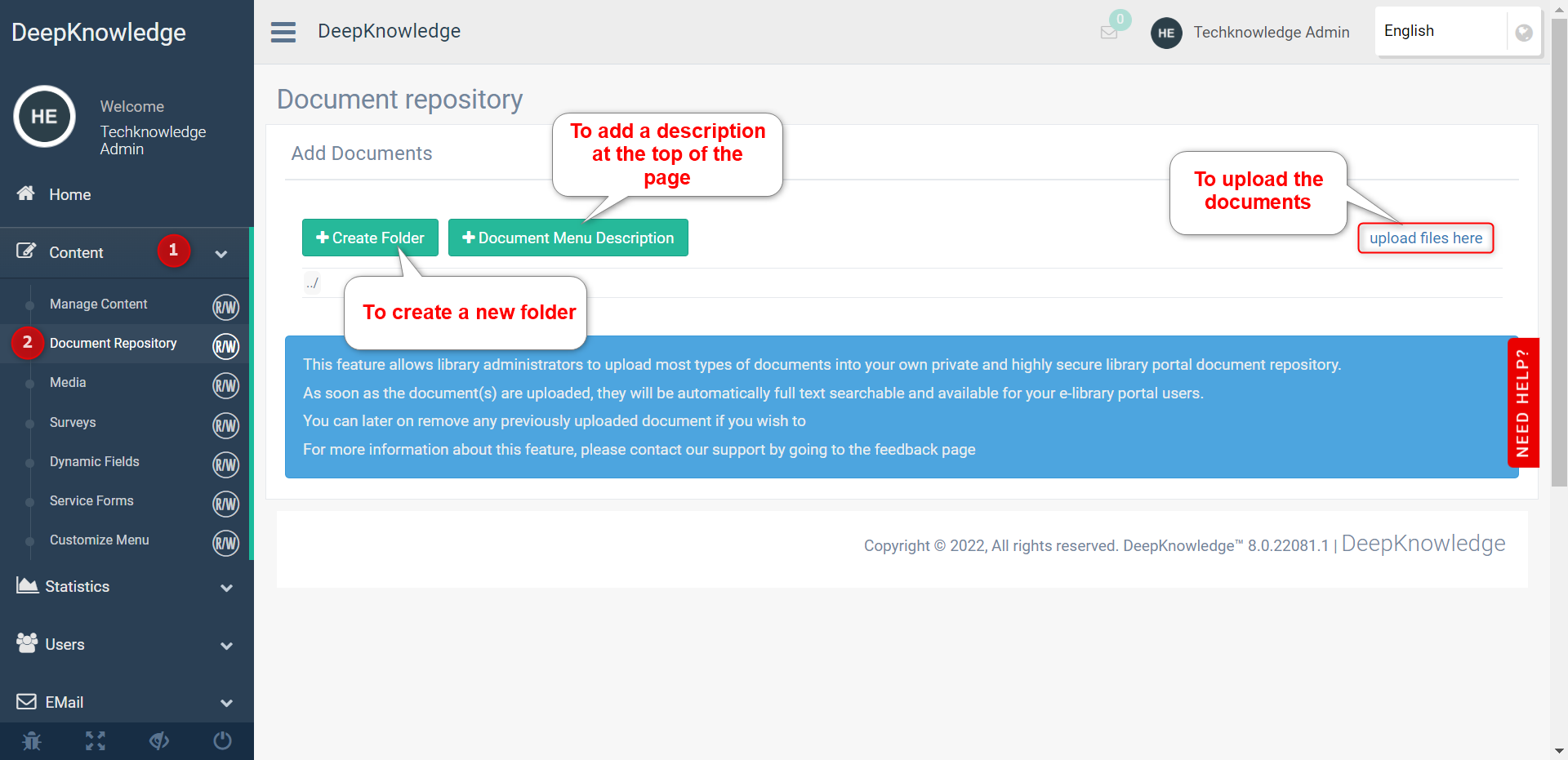Click the Document Menu Description button
Image resolution: width=1568 pixels, height=760 pixels.
click(568, 238)
